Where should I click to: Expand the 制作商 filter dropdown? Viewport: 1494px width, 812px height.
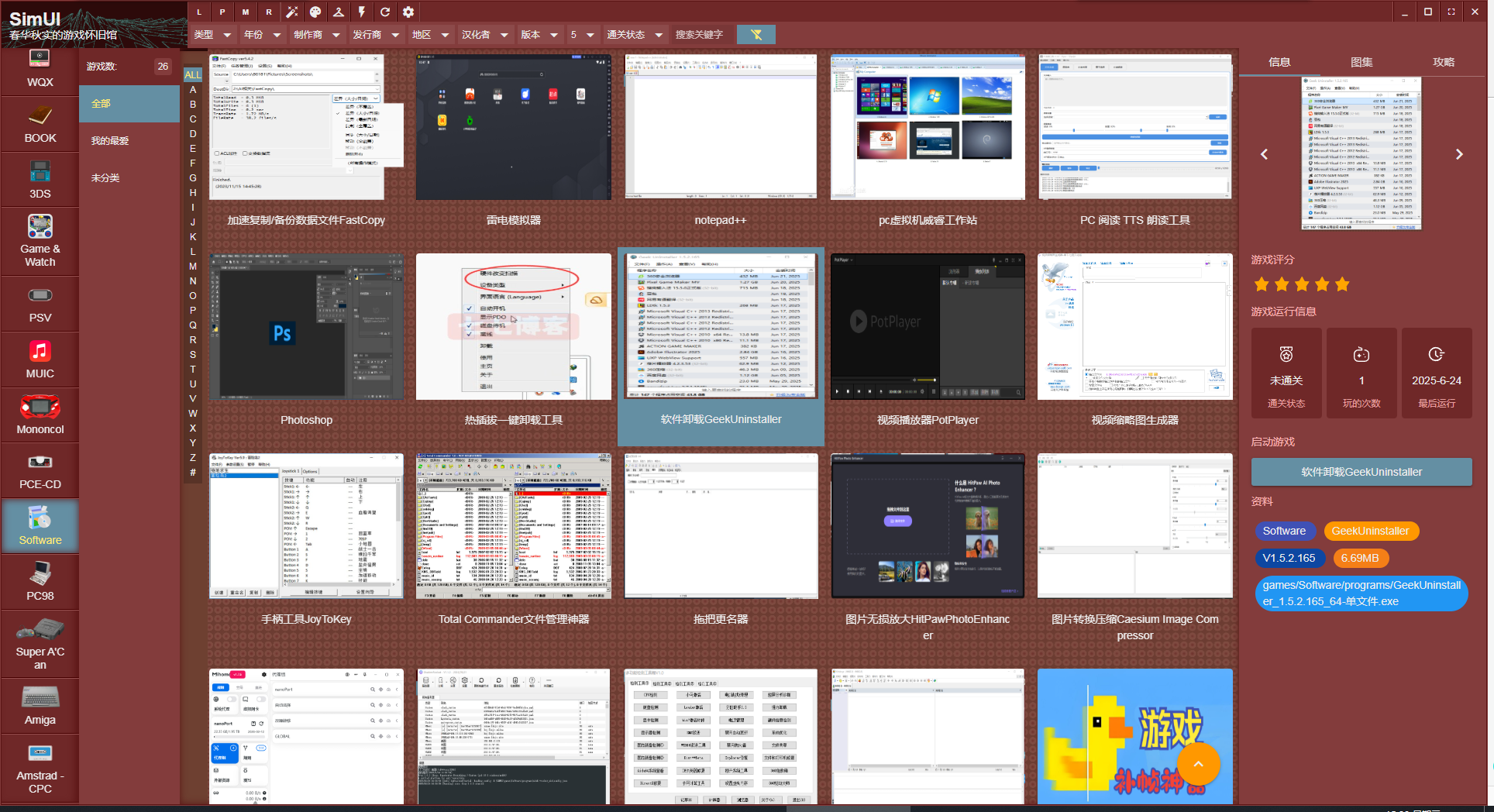click(x=317, y=34)
